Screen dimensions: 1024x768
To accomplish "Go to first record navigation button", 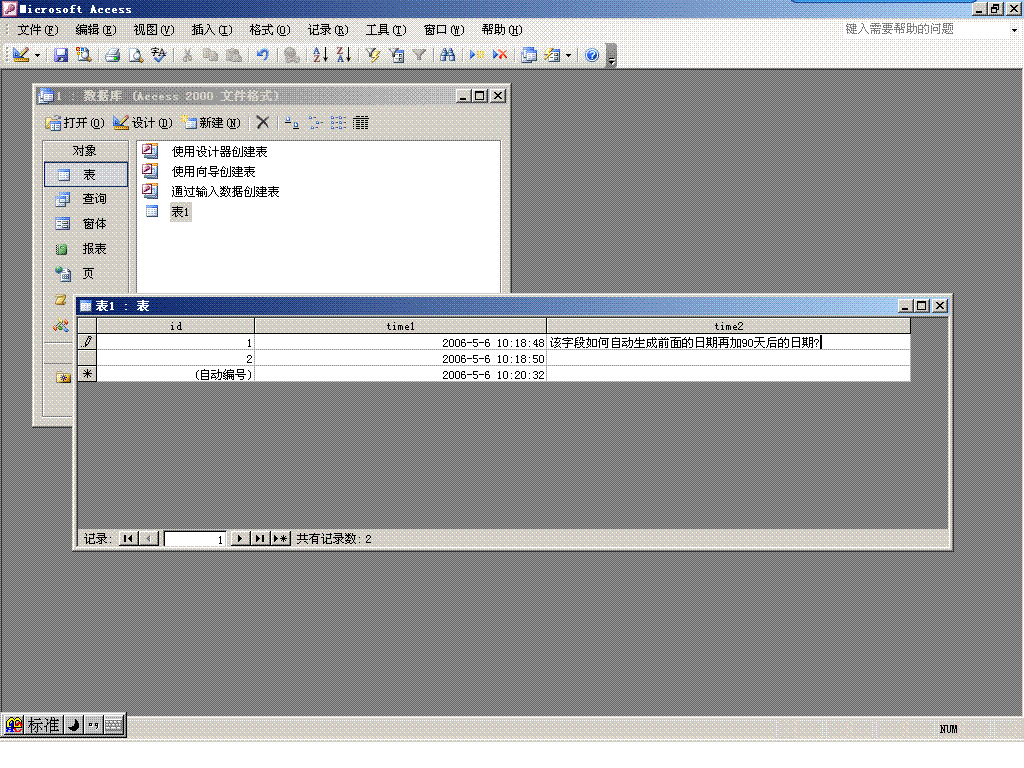I will pos(129,539).
